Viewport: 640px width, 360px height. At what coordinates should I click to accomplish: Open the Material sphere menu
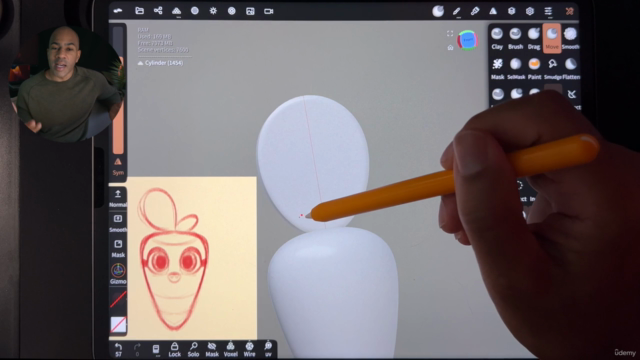[195, 11]
